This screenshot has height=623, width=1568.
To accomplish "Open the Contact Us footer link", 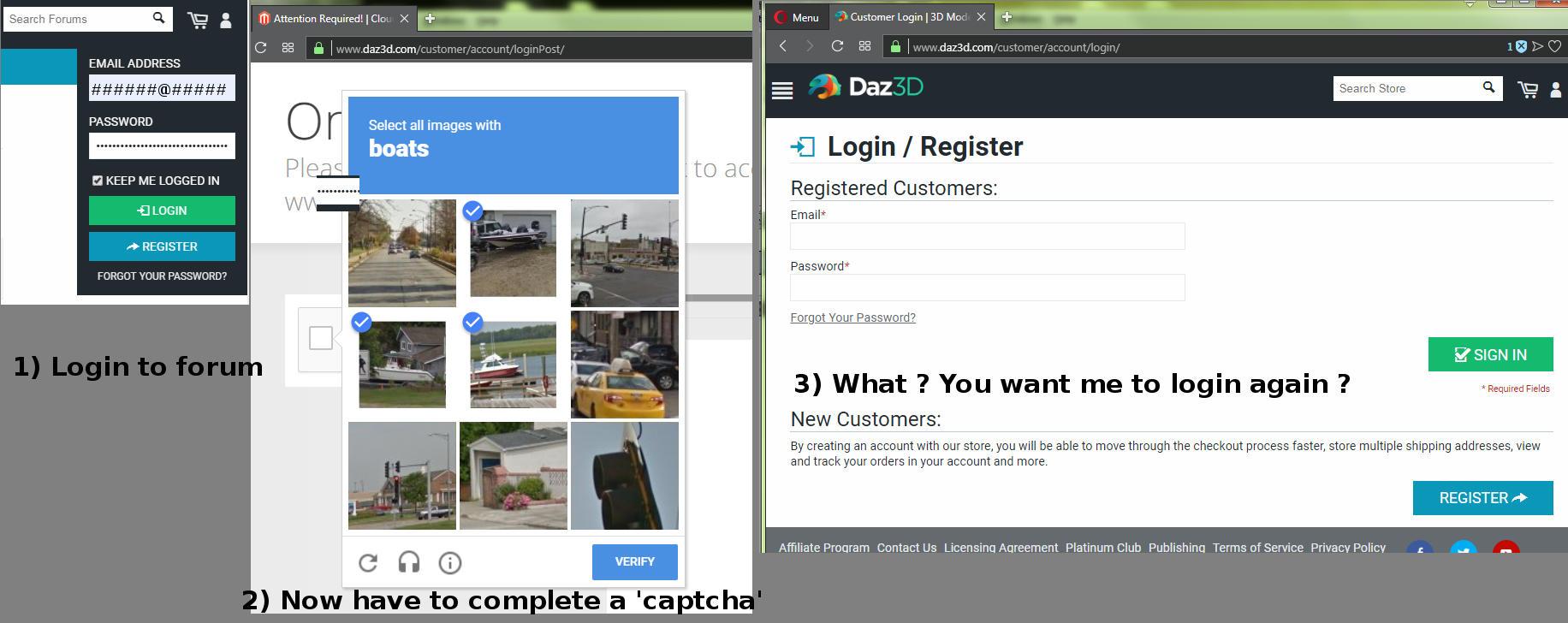I will tap(906, 548).
